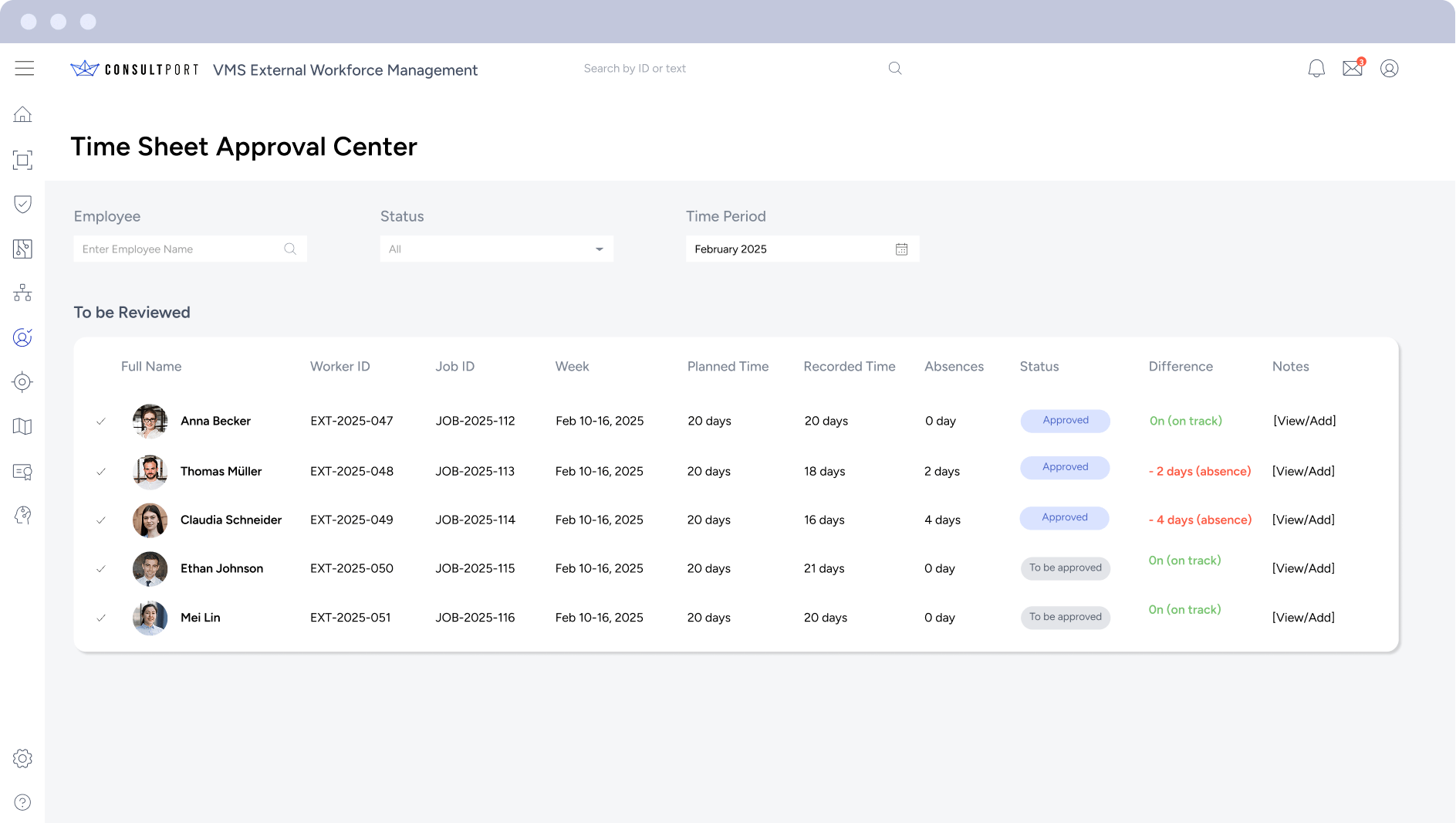Image resolution: width=1456 pixels, height=823 pixels.
Task: Open the hamburger menu at top left
Action: (x=24, y=68)
